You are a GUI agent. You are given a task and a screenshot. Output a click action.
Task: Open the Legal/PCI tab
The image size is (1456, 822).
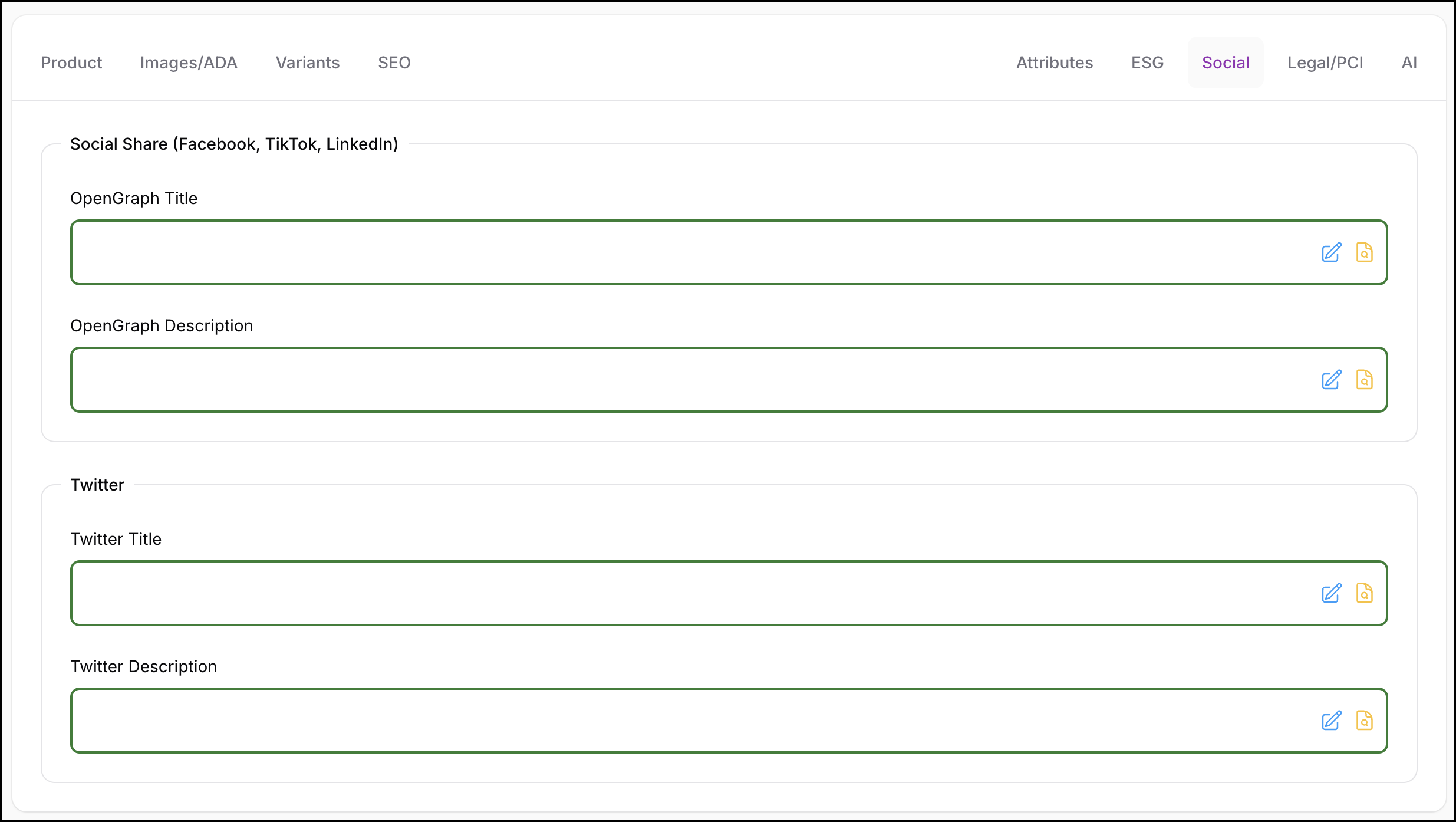1325,63
